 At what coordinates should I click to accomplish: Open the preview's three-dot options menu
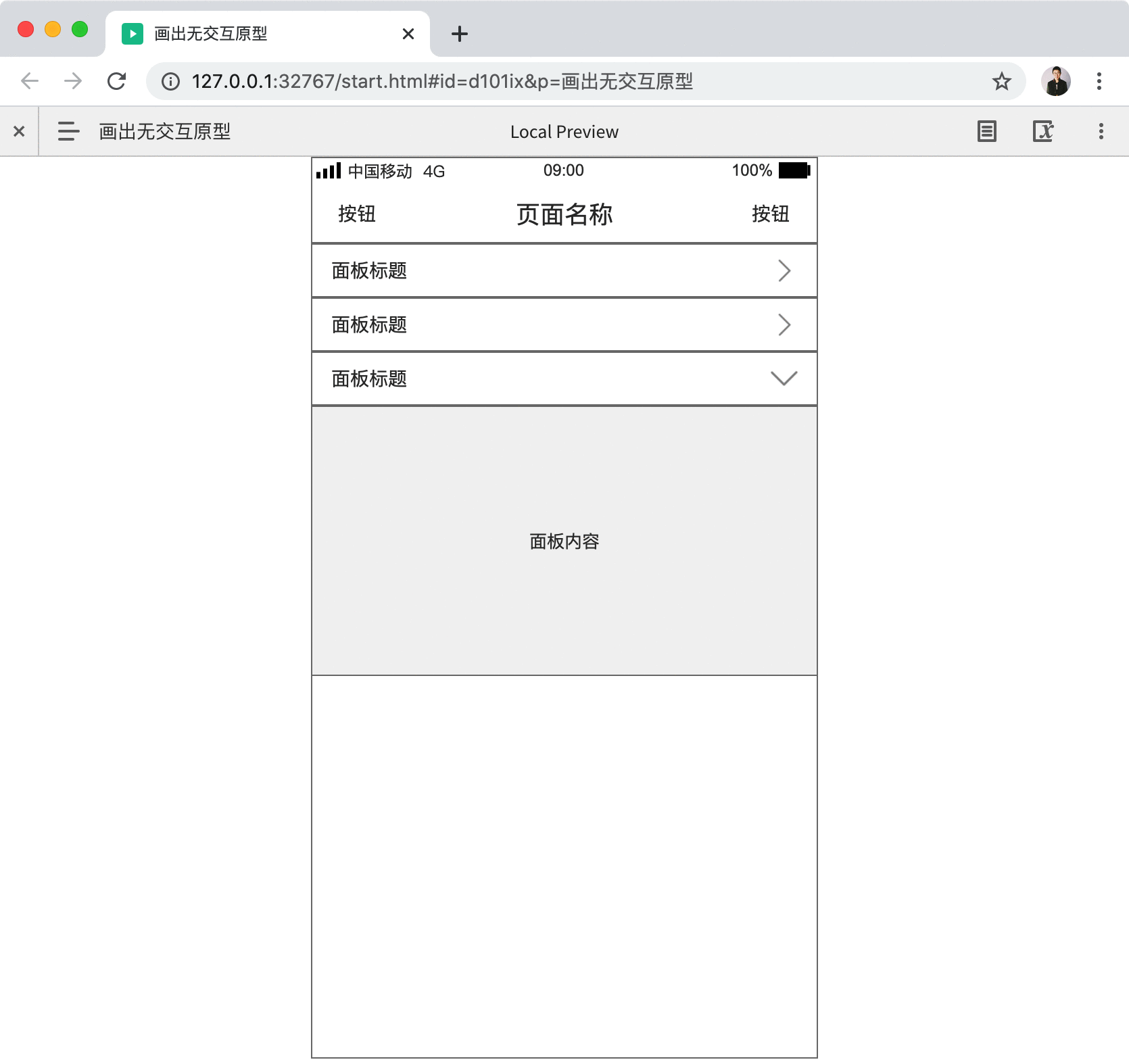1101,131
